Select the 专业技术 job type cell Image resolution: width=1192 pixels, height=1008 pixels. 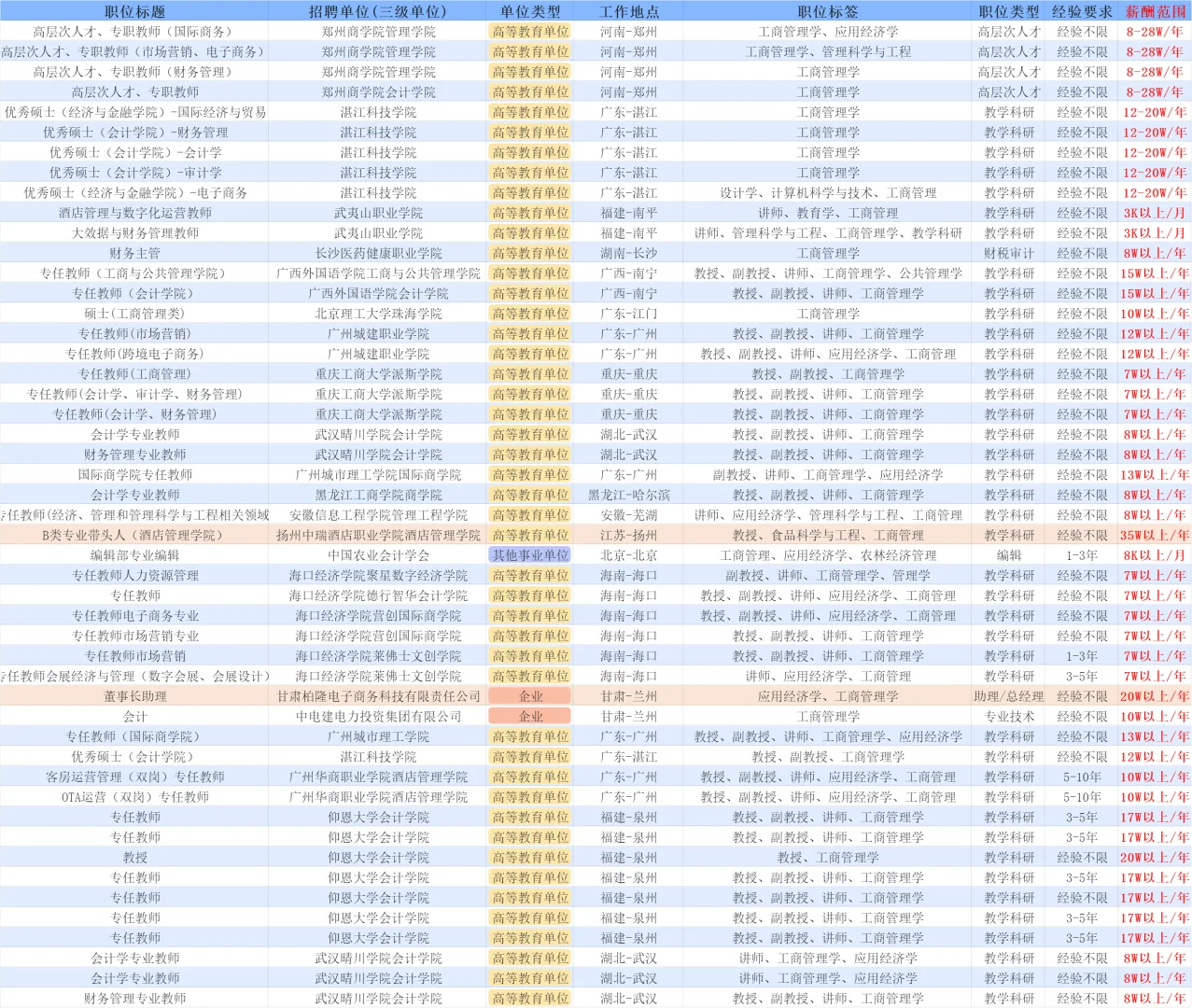pyautogui.click(x=1009, y=717)
